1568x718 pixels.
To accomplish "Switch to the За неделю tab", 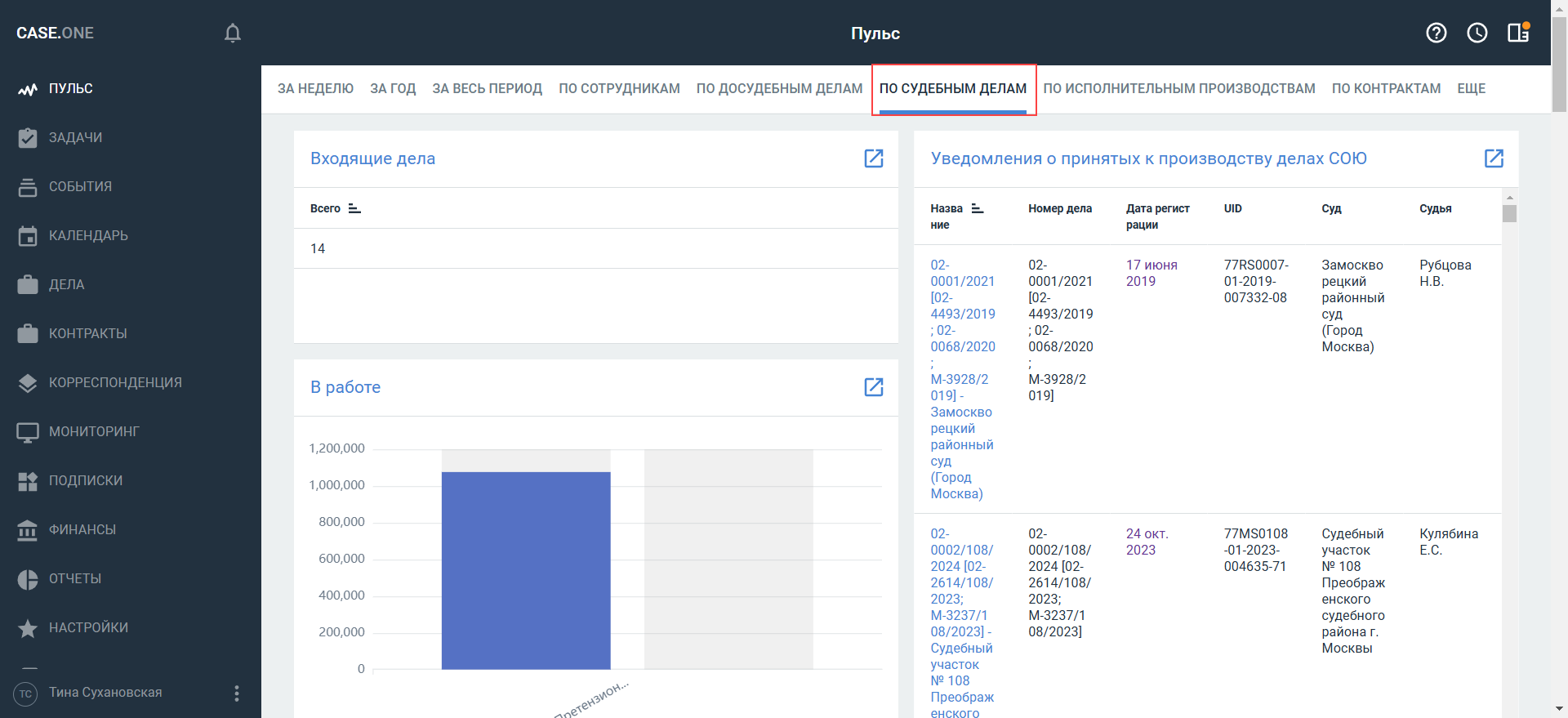I will coord(315,88).
